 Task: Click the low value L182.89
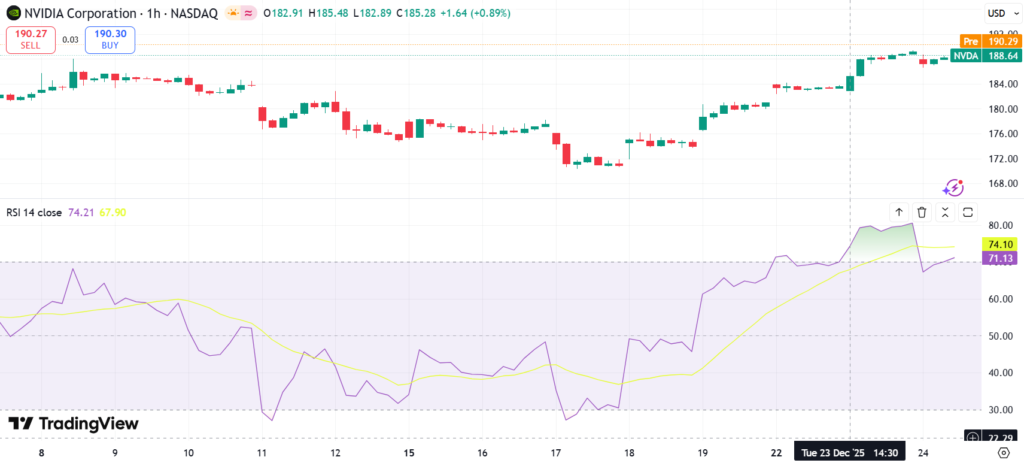(372, 13)
